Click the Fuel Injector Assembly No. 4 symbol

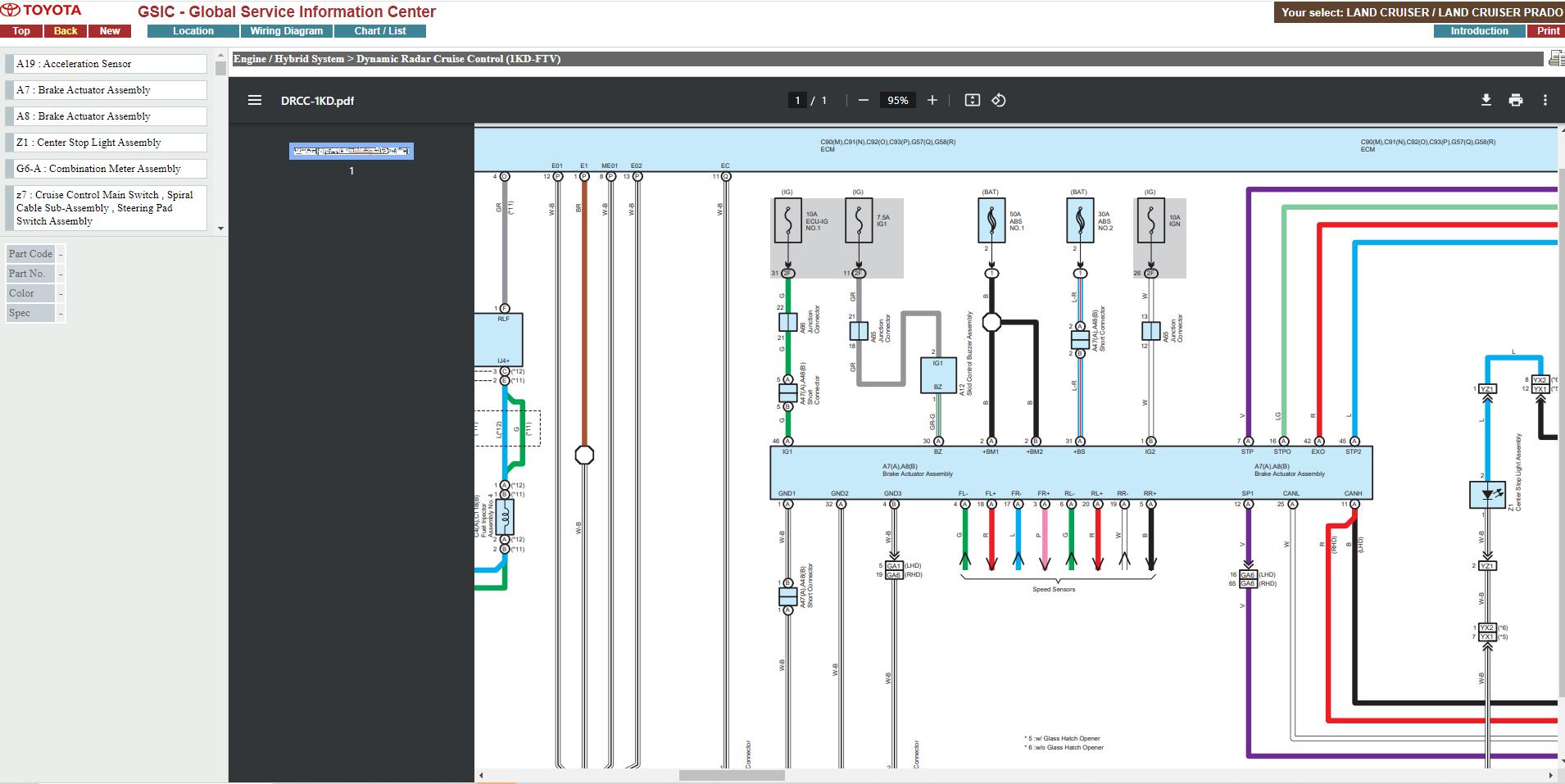click(505, 516)
